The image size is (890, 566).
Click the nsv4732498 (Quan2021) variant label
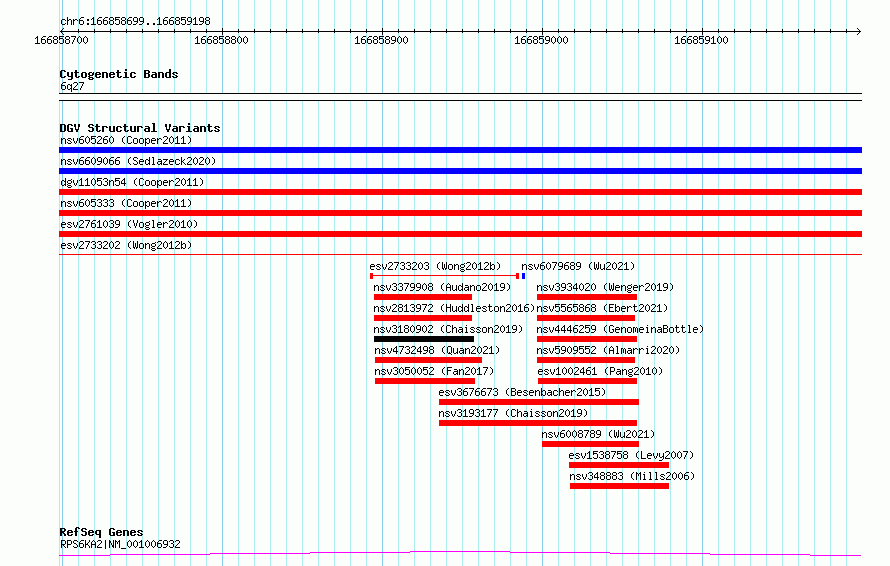tap(437, 350)
